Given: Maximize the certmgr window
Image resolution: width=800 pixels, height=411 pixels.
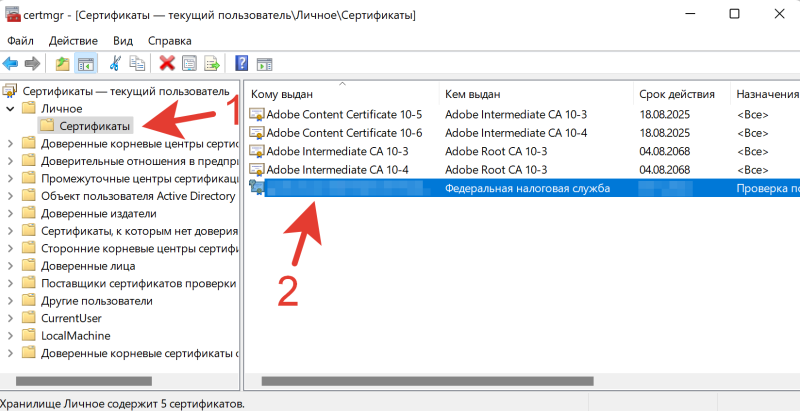Looking at the screenshot, I should [734, 14].
